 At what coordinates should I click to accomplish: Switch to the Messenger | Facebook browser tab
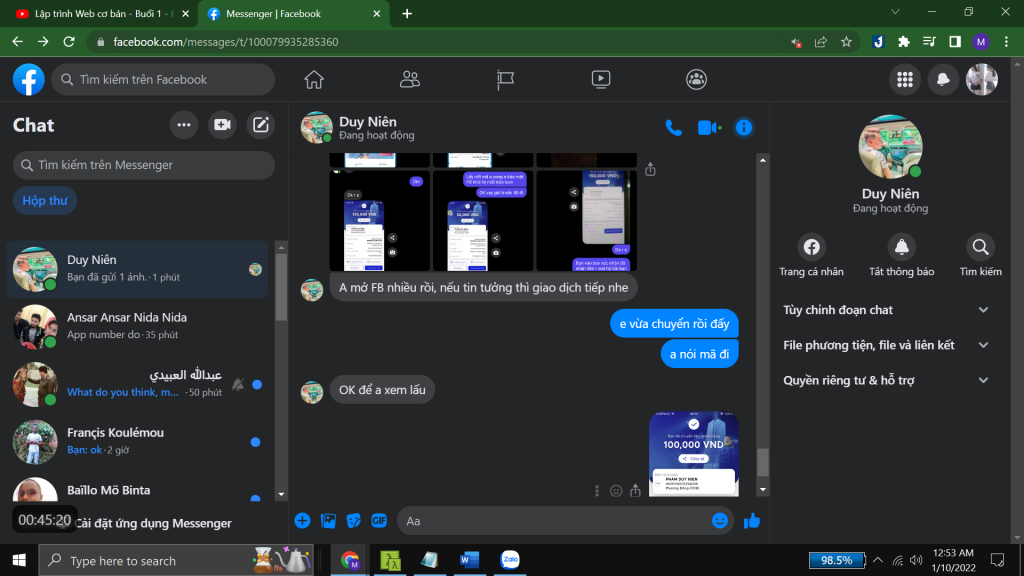pos(290,14)
